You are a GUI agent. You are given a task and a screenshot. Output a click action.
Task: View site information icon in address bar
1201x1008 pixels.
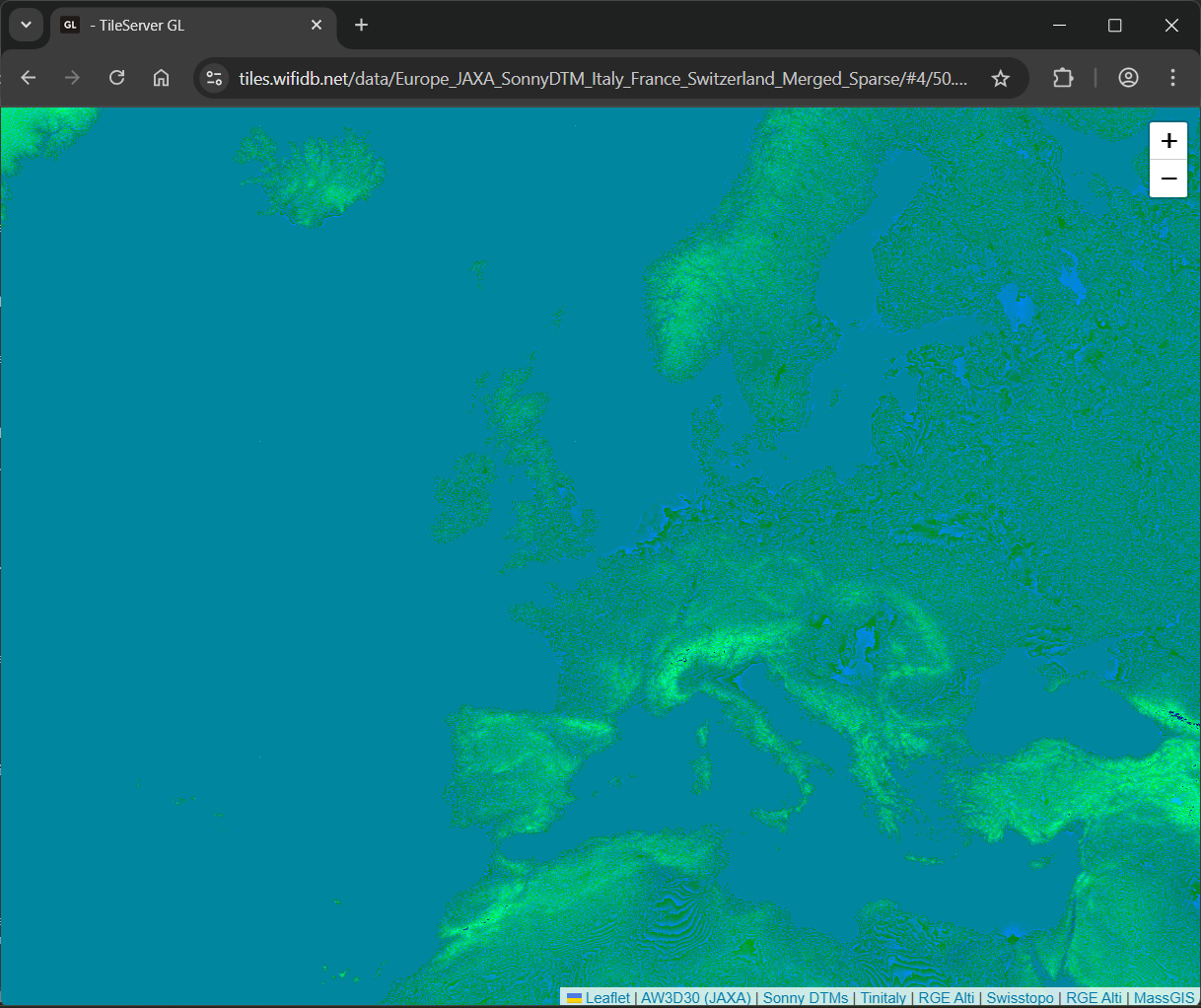[214, 78]
